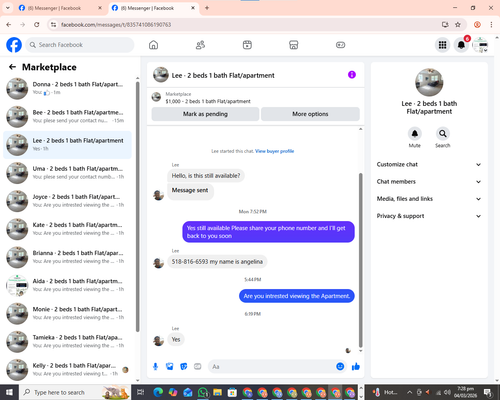500x400 pixels.
Task: Click the phone number message from Lee
Action: (217, 262)
